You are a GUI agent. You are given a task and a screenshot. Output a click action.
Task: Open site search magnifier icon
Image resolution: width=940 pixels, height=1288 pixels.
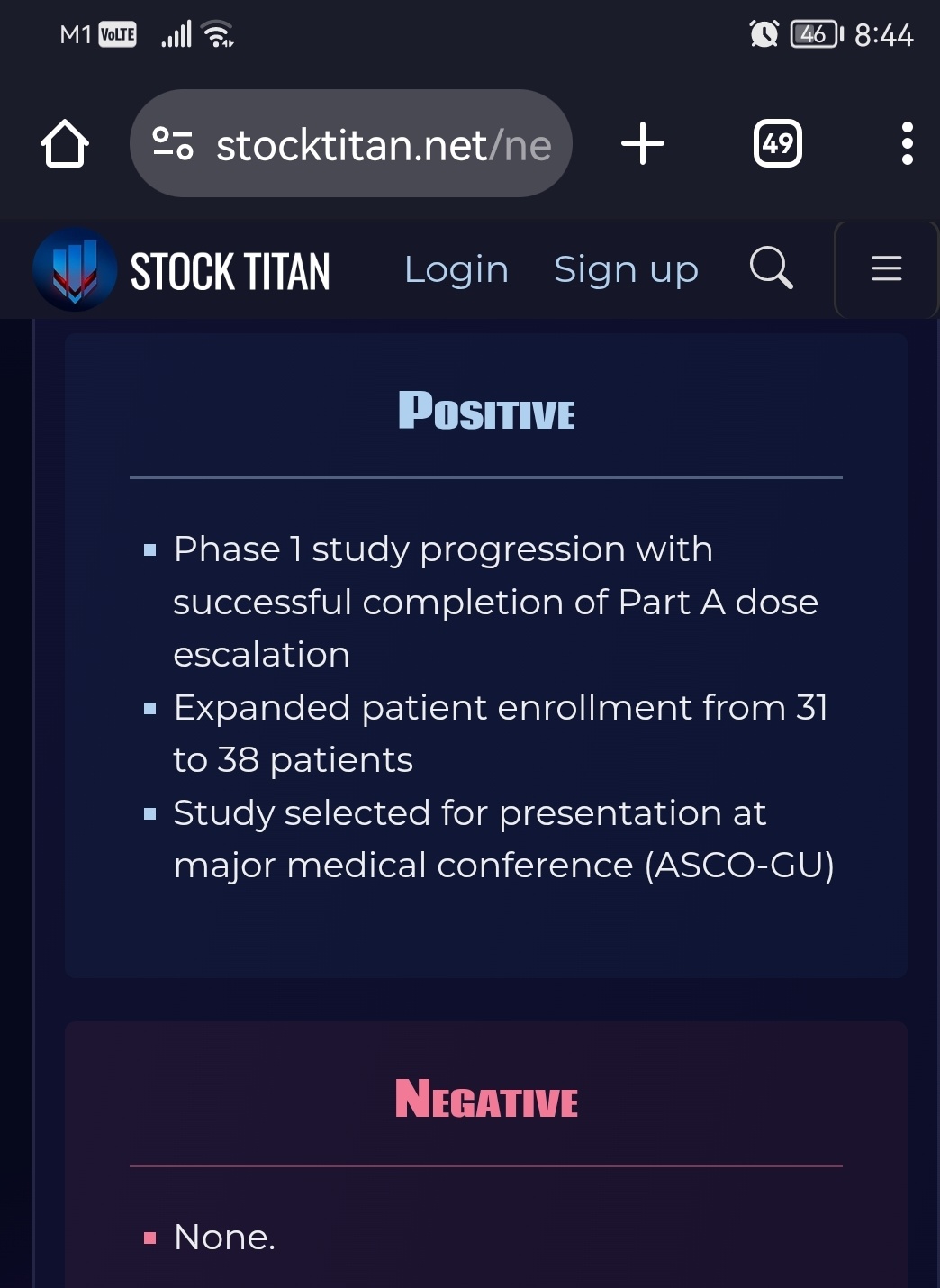[x=772, y=268]
